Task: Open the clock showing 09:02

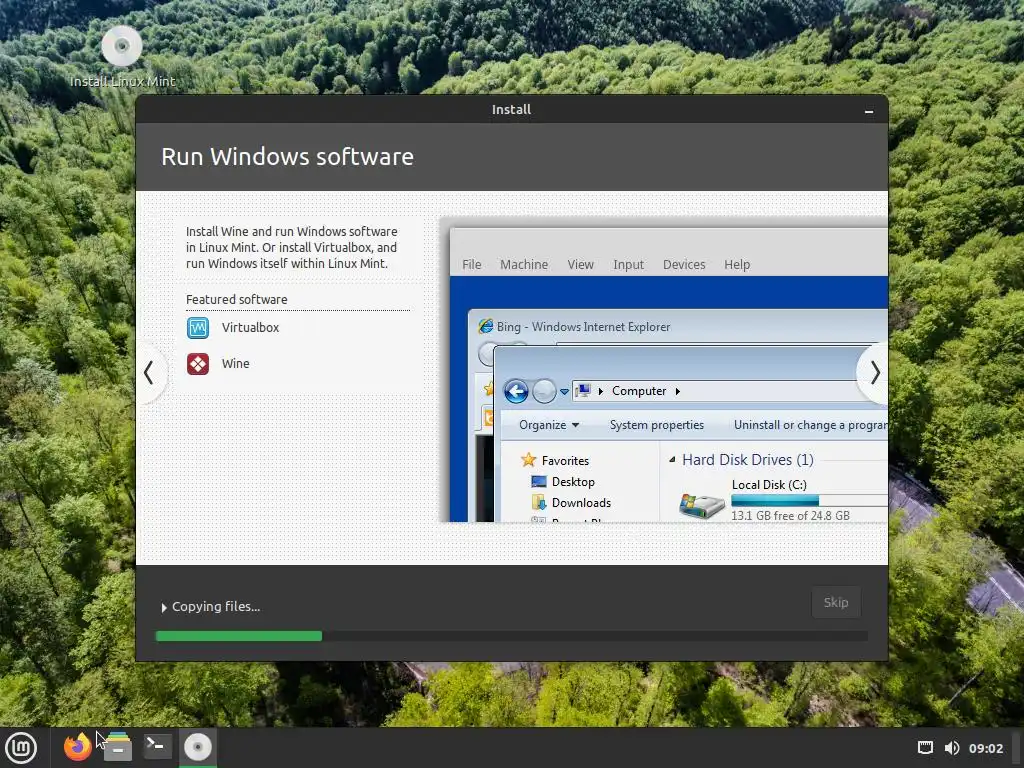Action: [x=985, y=748]
